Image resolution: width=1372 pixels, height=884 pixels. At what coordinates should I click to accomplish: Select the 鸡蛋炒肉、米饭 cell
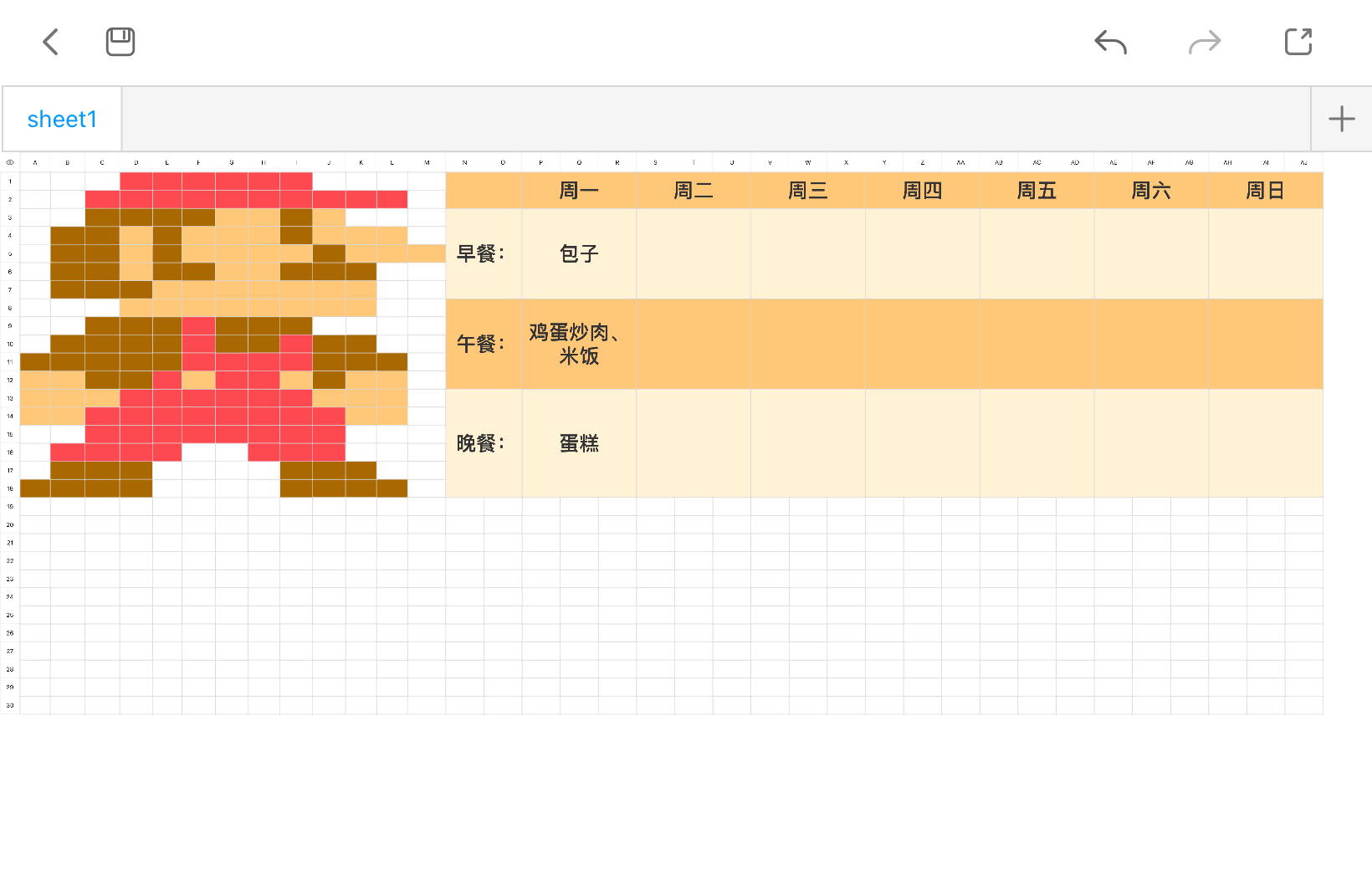[579, 344]
